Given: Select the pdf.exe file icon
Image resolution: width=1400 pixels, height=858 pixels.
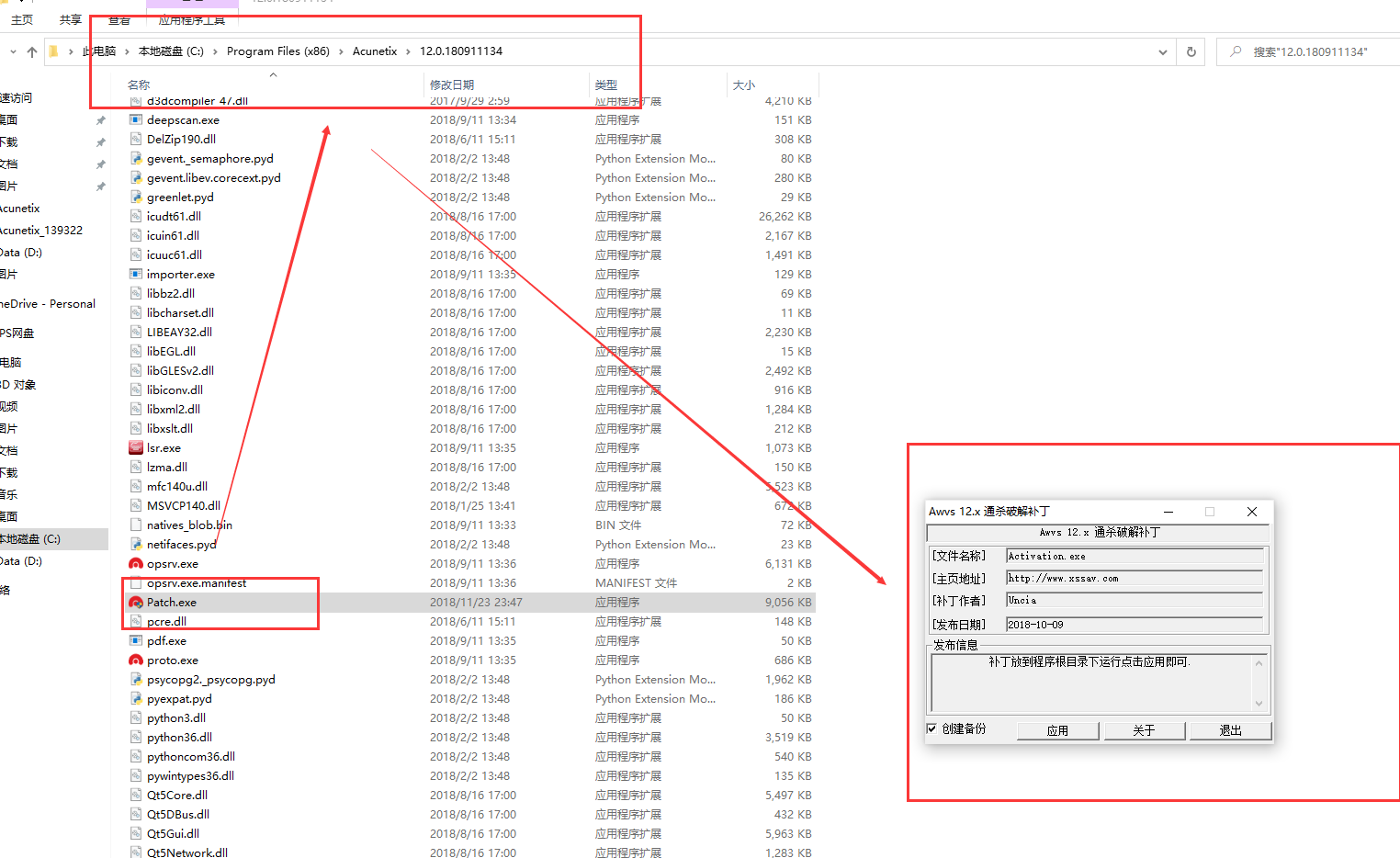Looking at the screenshot, I should pyautogui.click(x=136, y=641).
